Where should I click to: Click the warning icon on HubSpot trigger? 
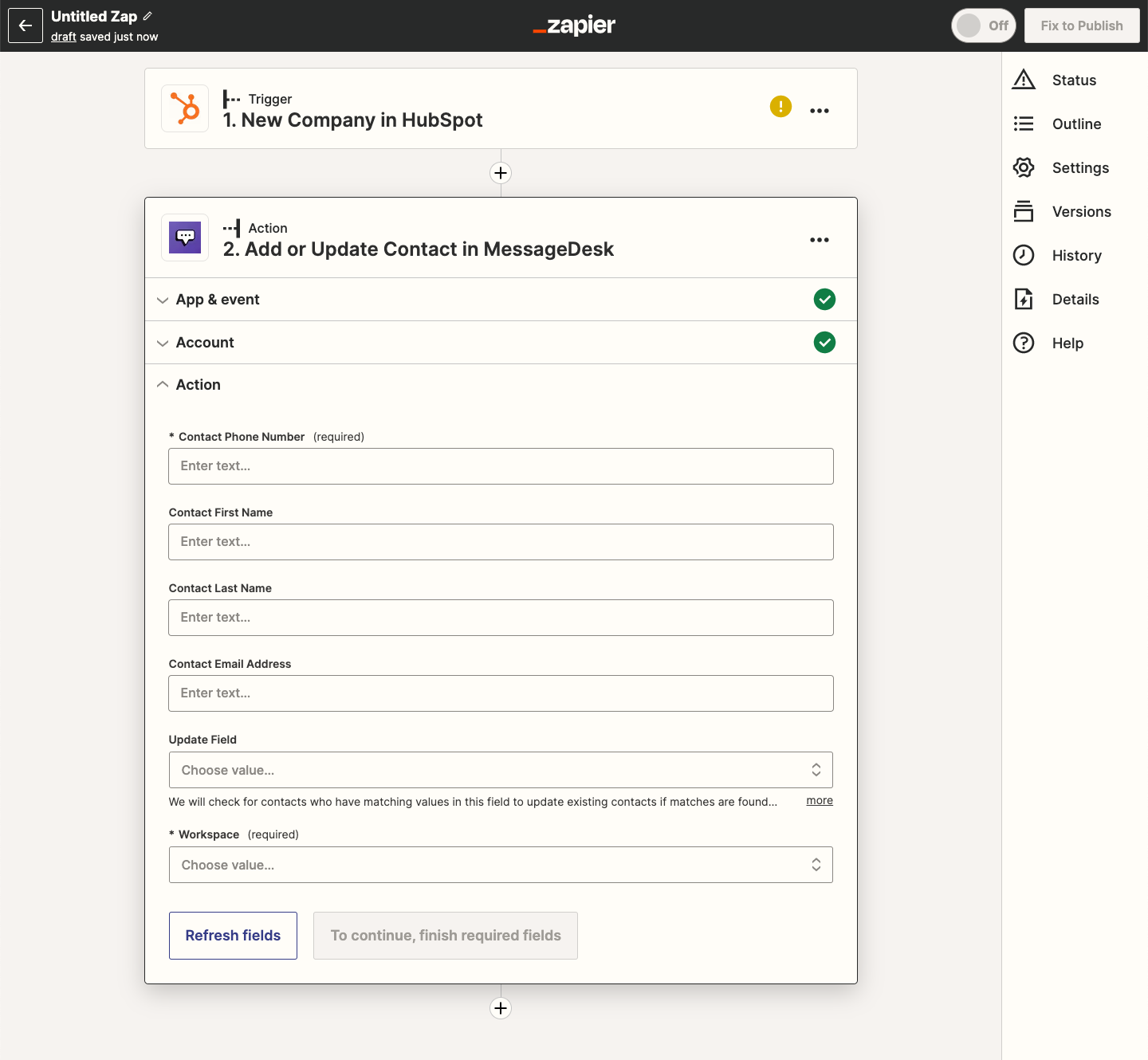(x=780, y=106)
